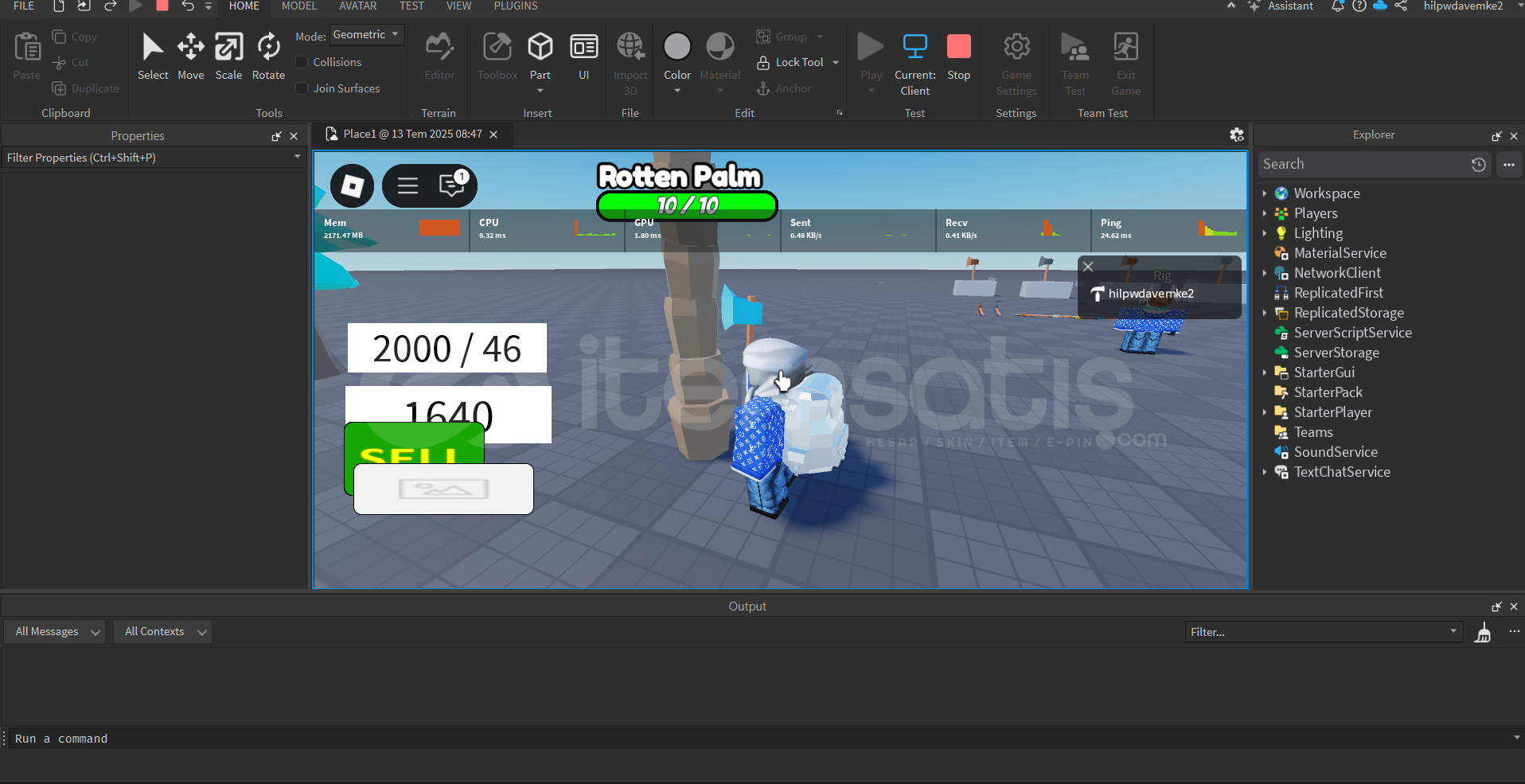Click the Stop test button

pyautogui.click(x=959, y=56)
